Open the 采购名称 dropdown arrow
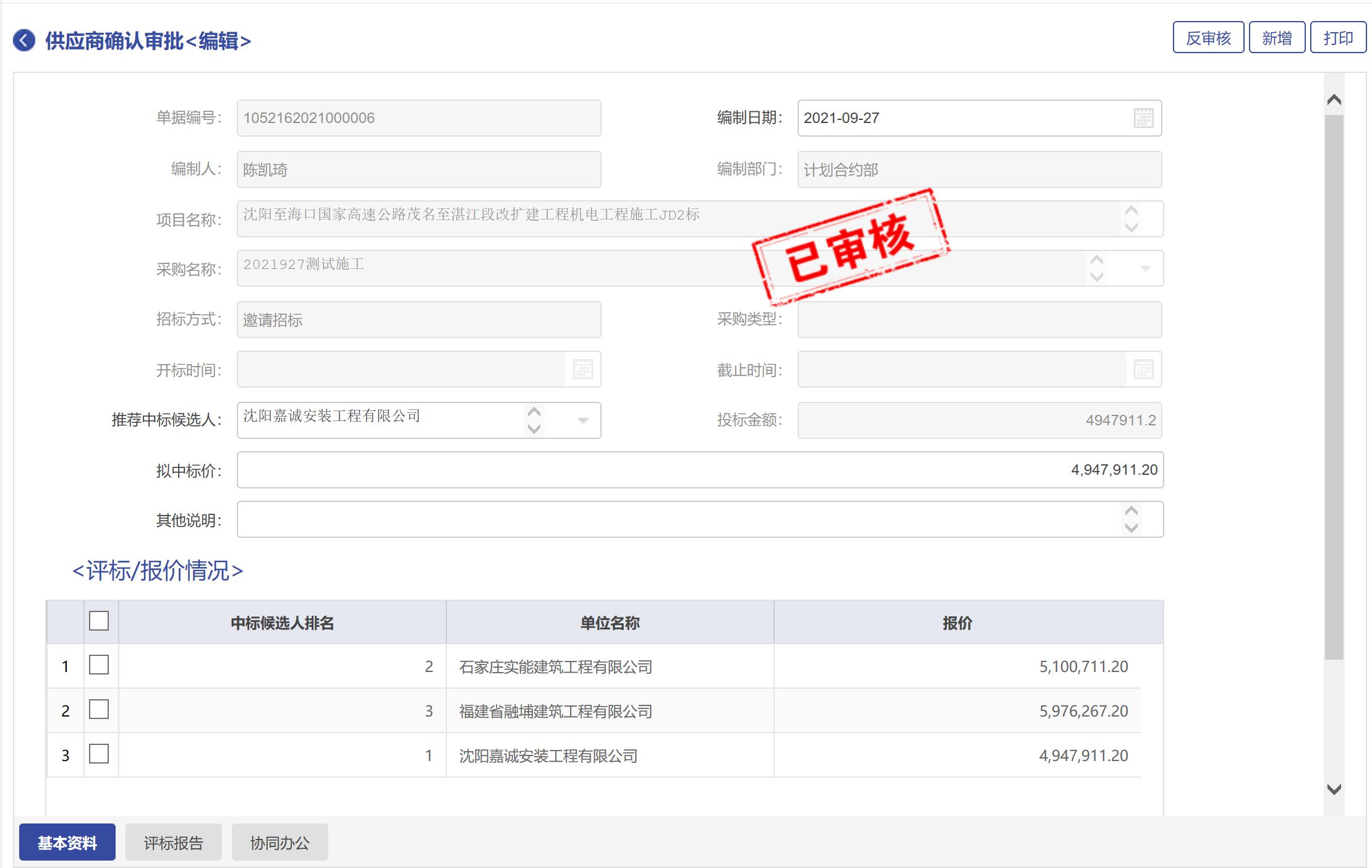1372x868 pixels. click(1144, 268)
